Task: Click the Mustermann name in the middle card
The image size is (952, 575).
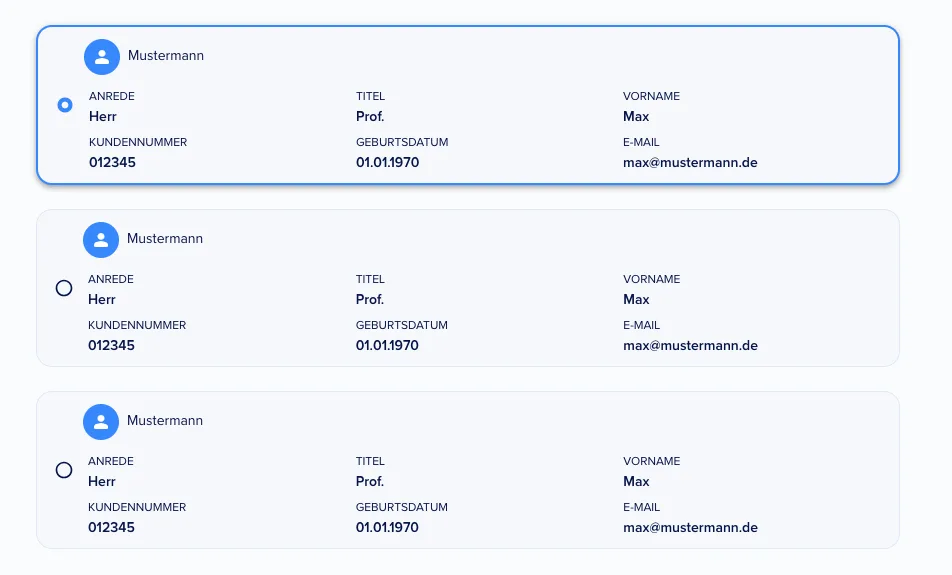Action: [165, 238]
